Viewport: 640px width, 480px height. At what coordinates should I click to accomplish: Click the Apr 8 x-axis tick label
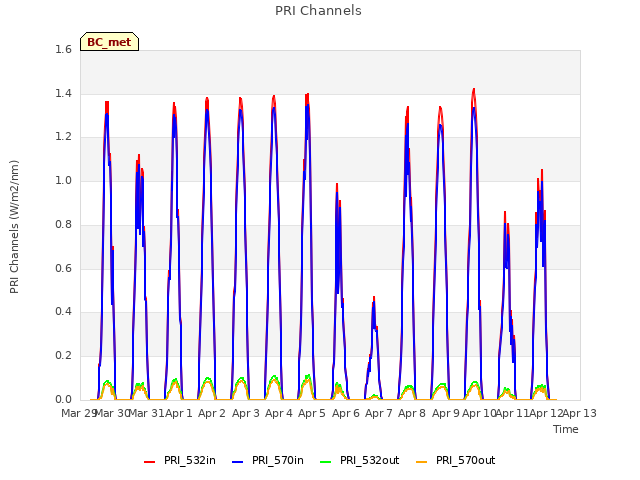pyautogui.click(x=412, y=413)
